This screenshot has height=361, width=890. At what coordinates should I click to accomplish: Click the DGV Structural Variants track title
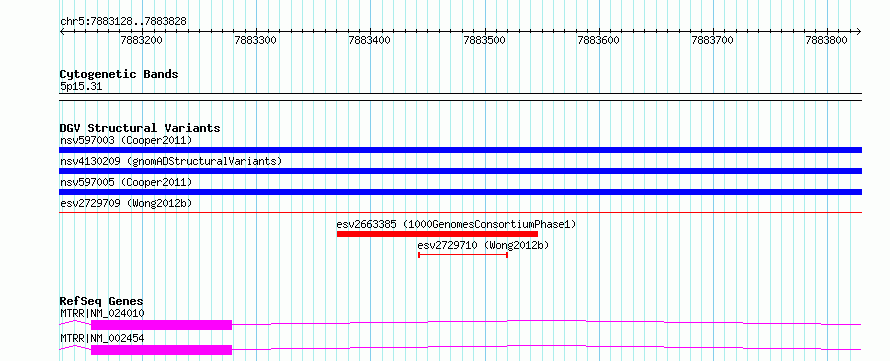point(140,128)
